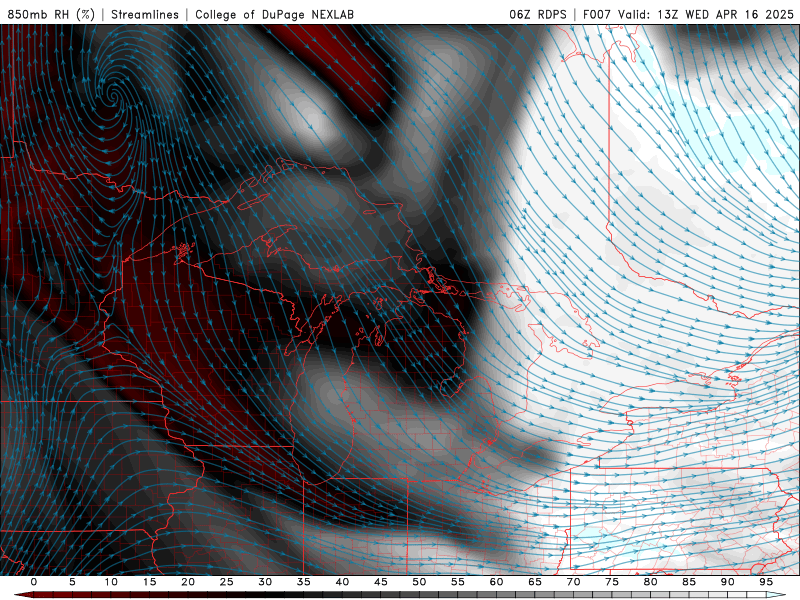The width and height of the screenshot is (800, 600).
Task: Click the 50 value on color scale
Action: click(x=419, y=582)
